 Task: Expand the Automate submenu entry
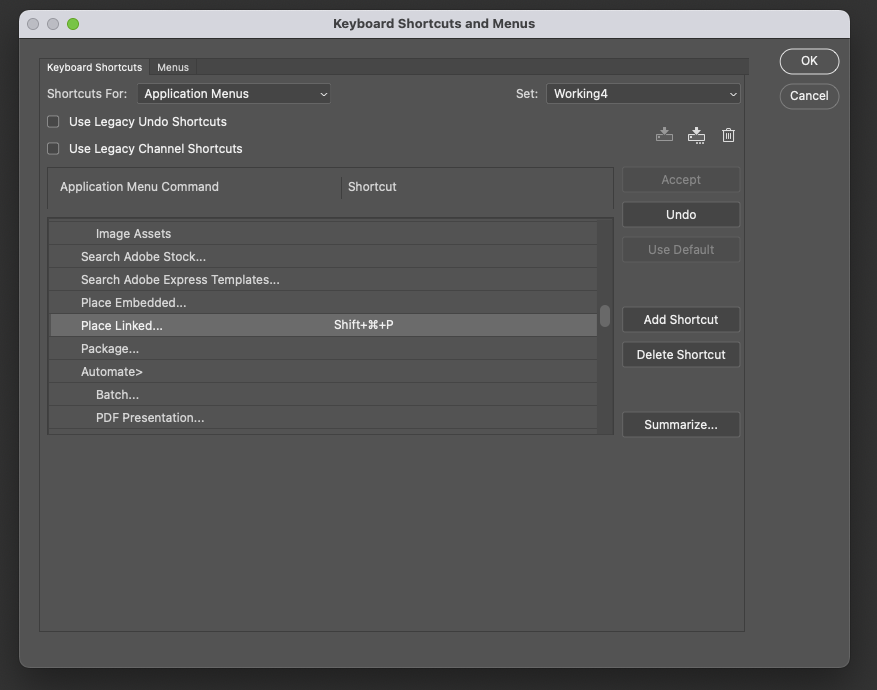coord(112,371)
